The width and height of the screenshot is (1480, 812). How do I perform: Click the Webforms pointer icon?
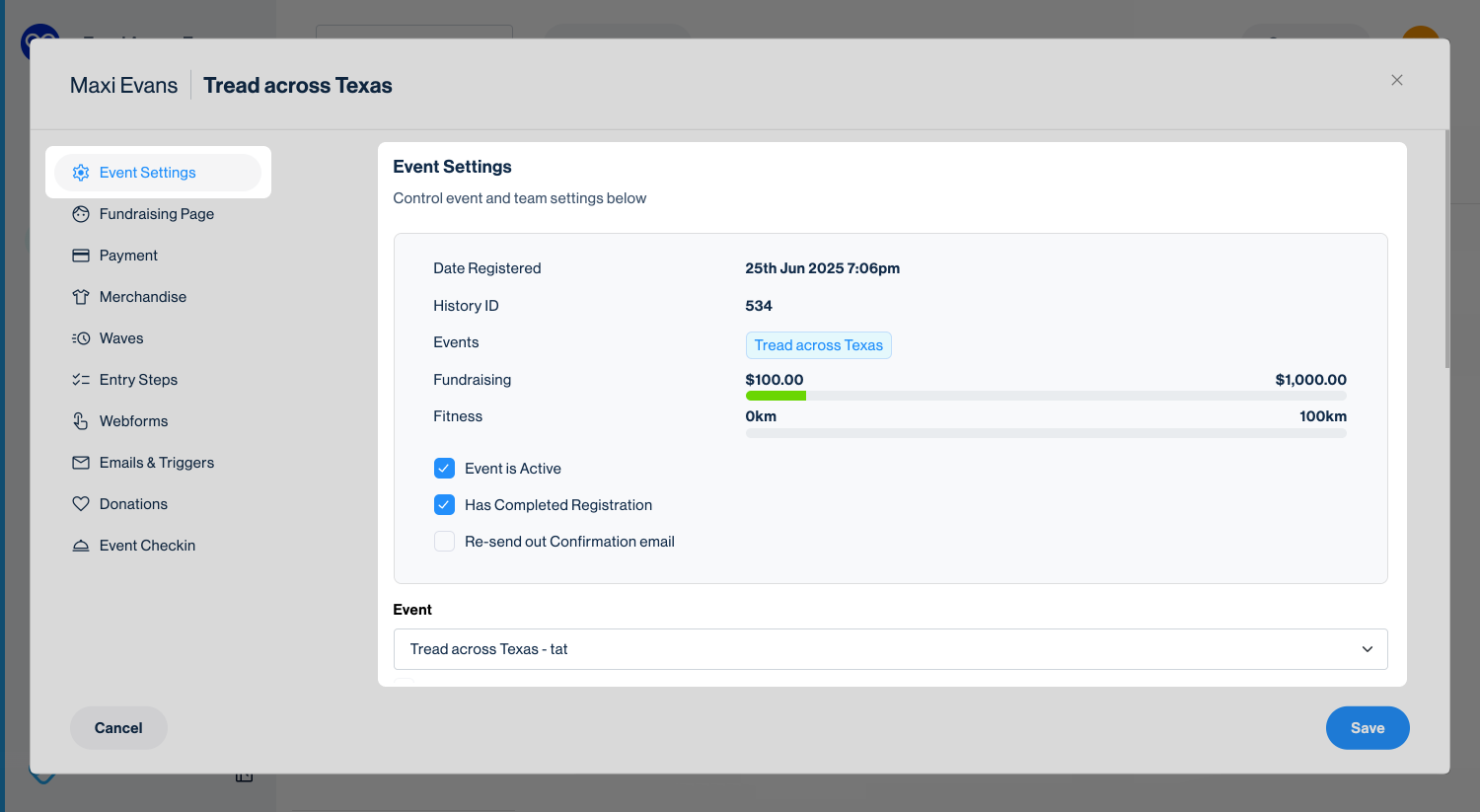click(x=81, y=421)
